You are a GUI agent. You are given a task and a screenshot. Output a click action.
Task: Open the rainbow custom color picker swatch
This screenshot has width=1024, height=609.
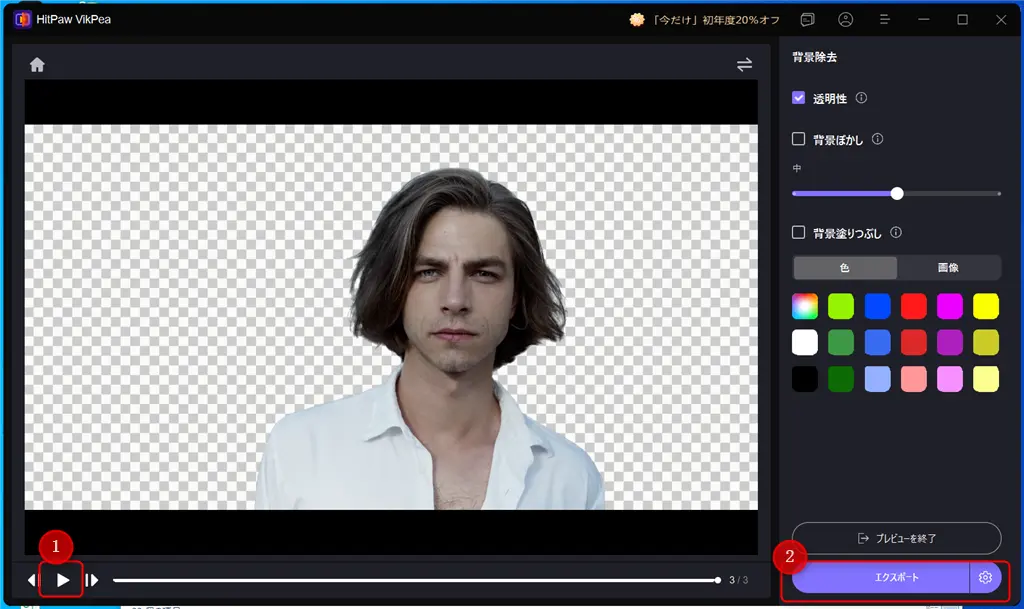tap(805, 306)
